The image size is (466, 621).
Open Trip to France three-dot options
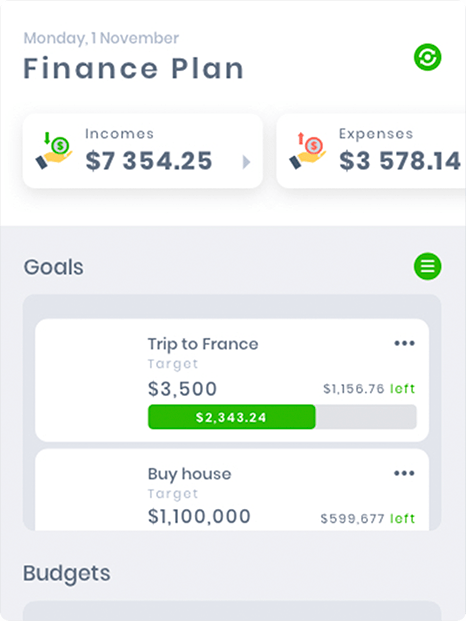[x=404, y=343]
